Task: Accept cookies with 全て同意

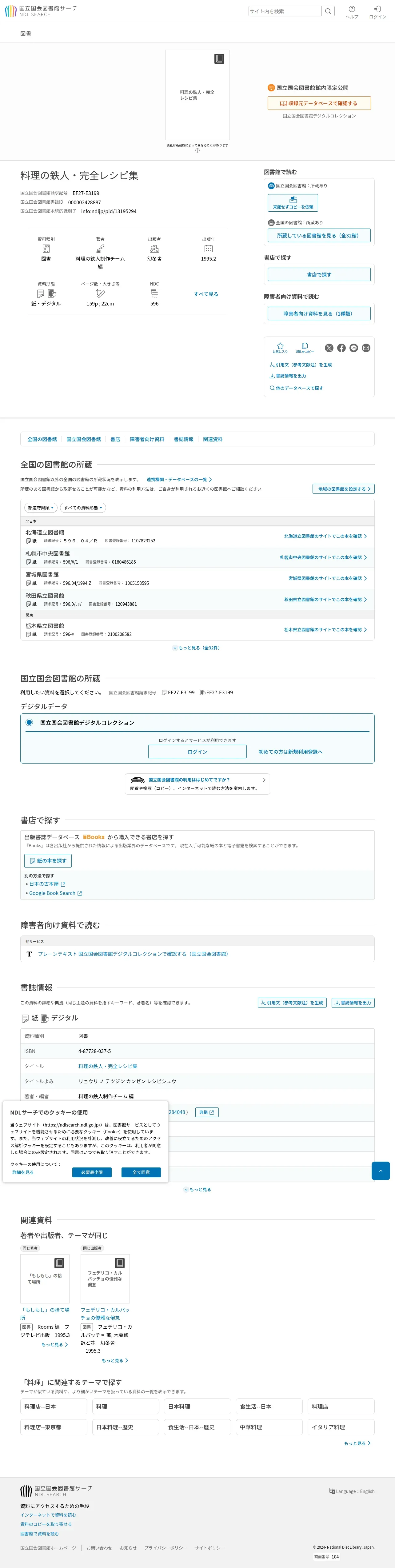Action: 141,1172
